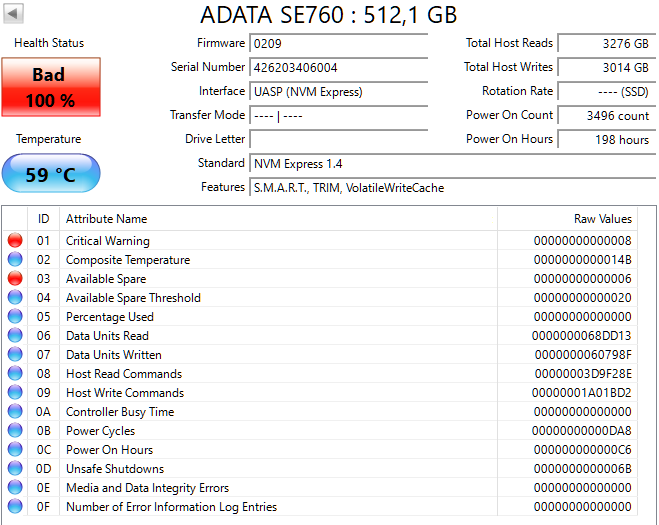Select raw value 00000003D9F28E
The height and width of the screenshot is (525, 659).
[583, 374]
